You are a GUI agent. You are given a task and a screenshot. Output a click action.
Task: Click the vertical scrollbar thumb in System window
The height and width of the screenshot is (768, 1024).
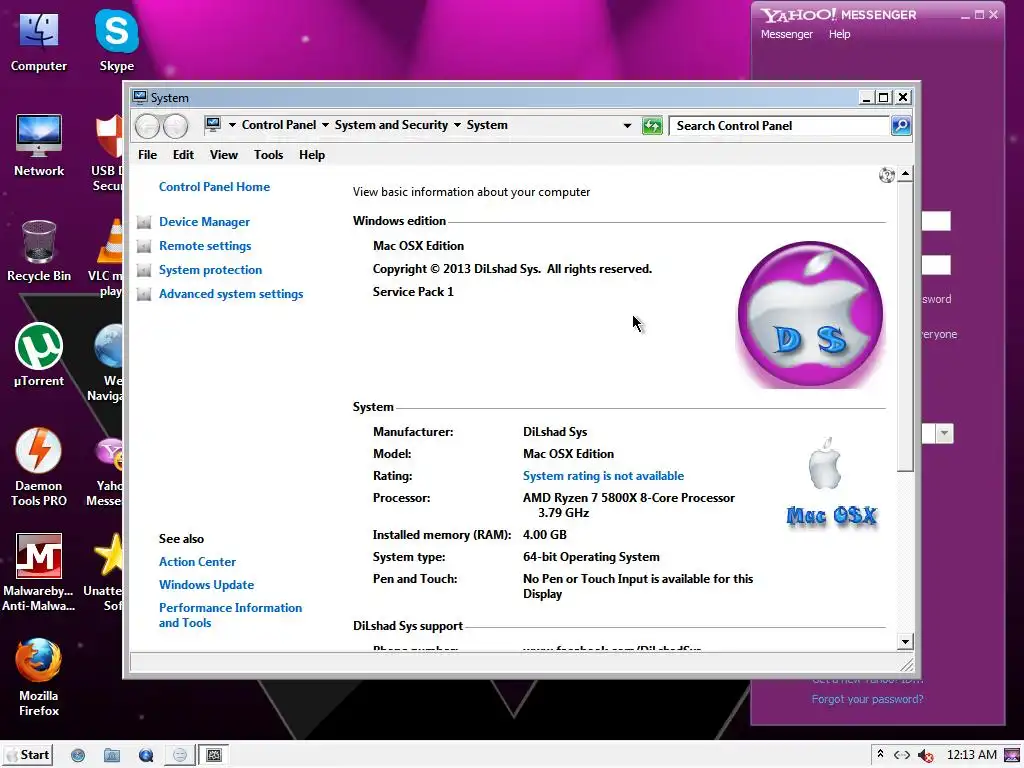click(x=905, y=327)
